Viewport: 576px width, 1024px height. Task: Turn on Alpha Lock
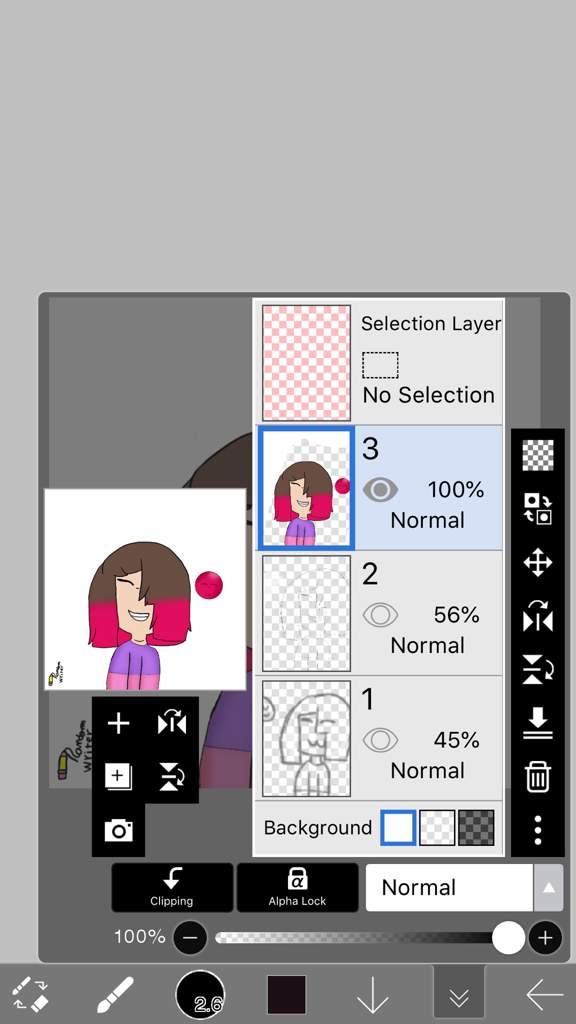297,888
